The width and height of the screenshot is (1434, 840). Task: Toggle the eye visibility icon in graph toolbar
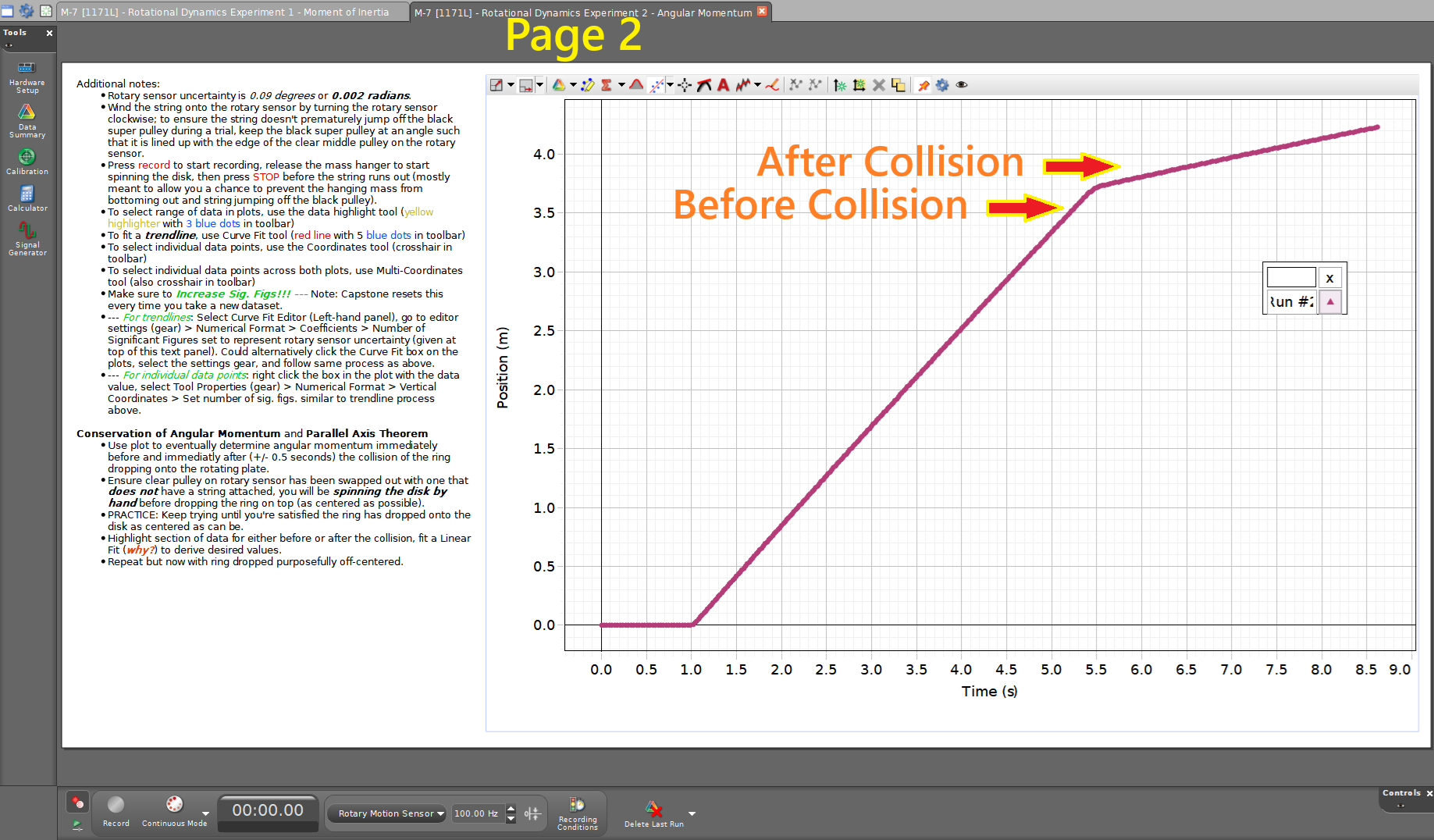(962, 85)
